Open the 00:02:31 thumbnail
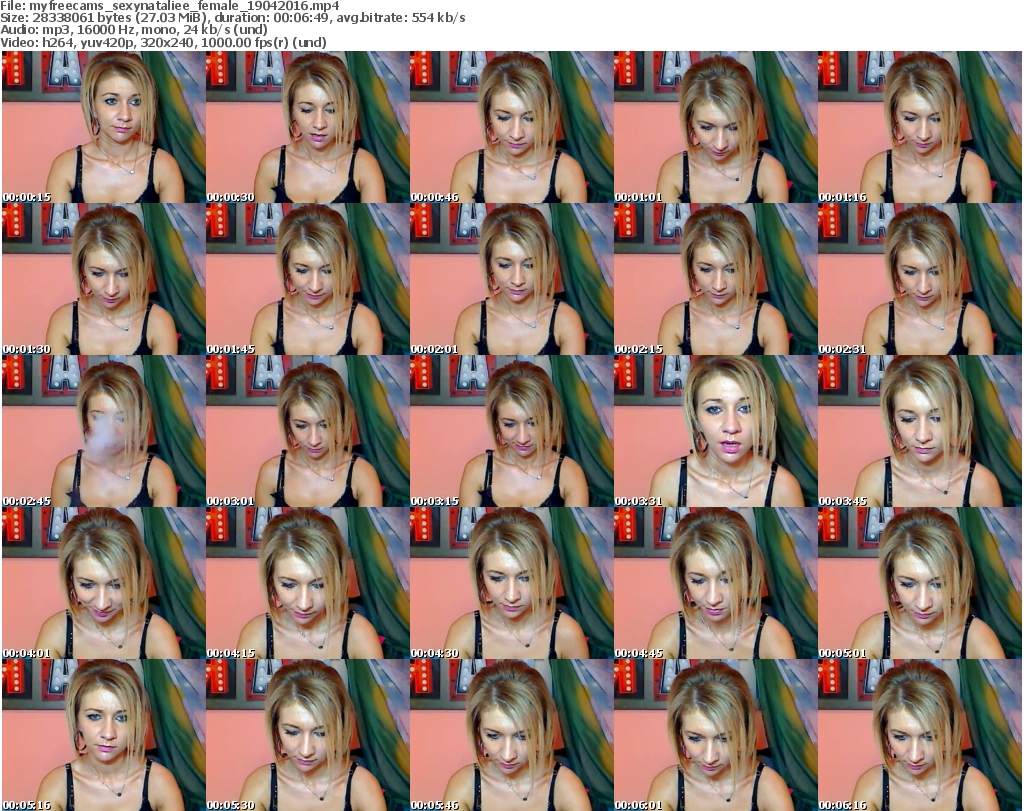1024x811 pixels. tap(919, 280)
